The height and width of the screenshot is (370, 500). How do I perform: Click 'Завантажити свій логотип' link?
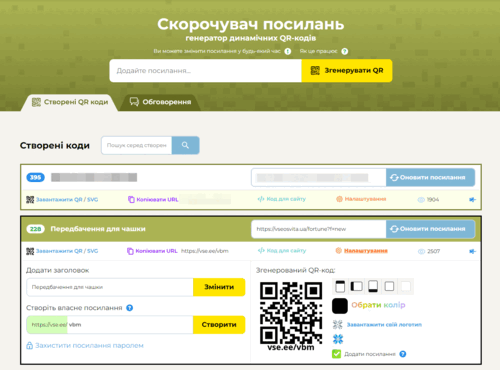[384, 325]
